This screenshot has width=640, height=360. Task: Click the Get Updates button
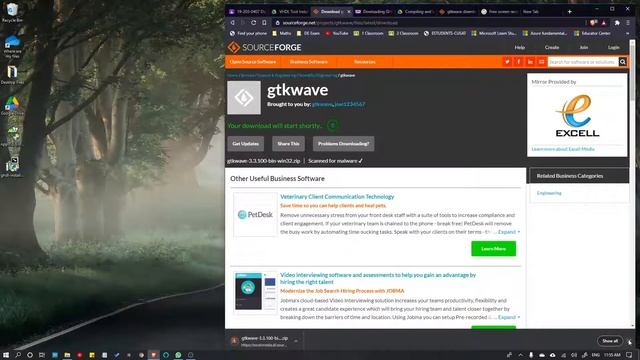point(245,144)
